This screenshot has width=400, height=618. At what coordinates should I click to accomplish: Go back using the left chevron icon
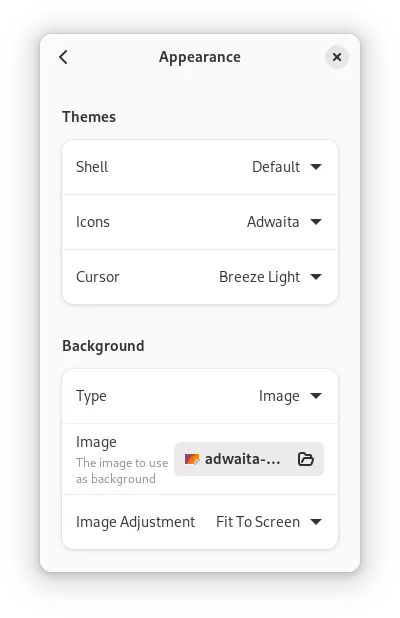point(63,57)
